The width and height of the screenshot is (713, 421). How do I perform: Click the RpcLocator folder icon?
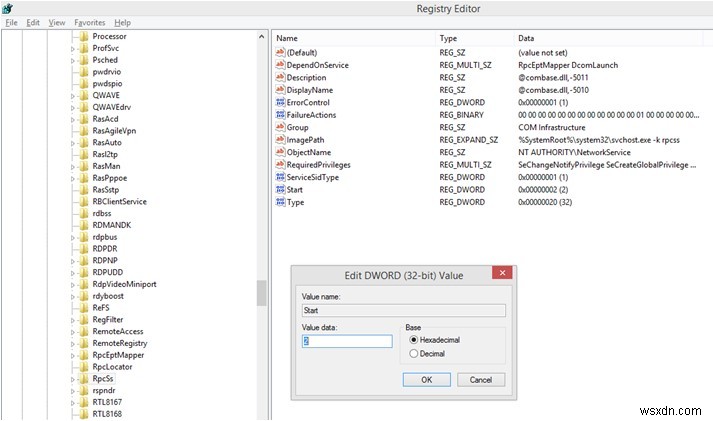click(84, 366)
